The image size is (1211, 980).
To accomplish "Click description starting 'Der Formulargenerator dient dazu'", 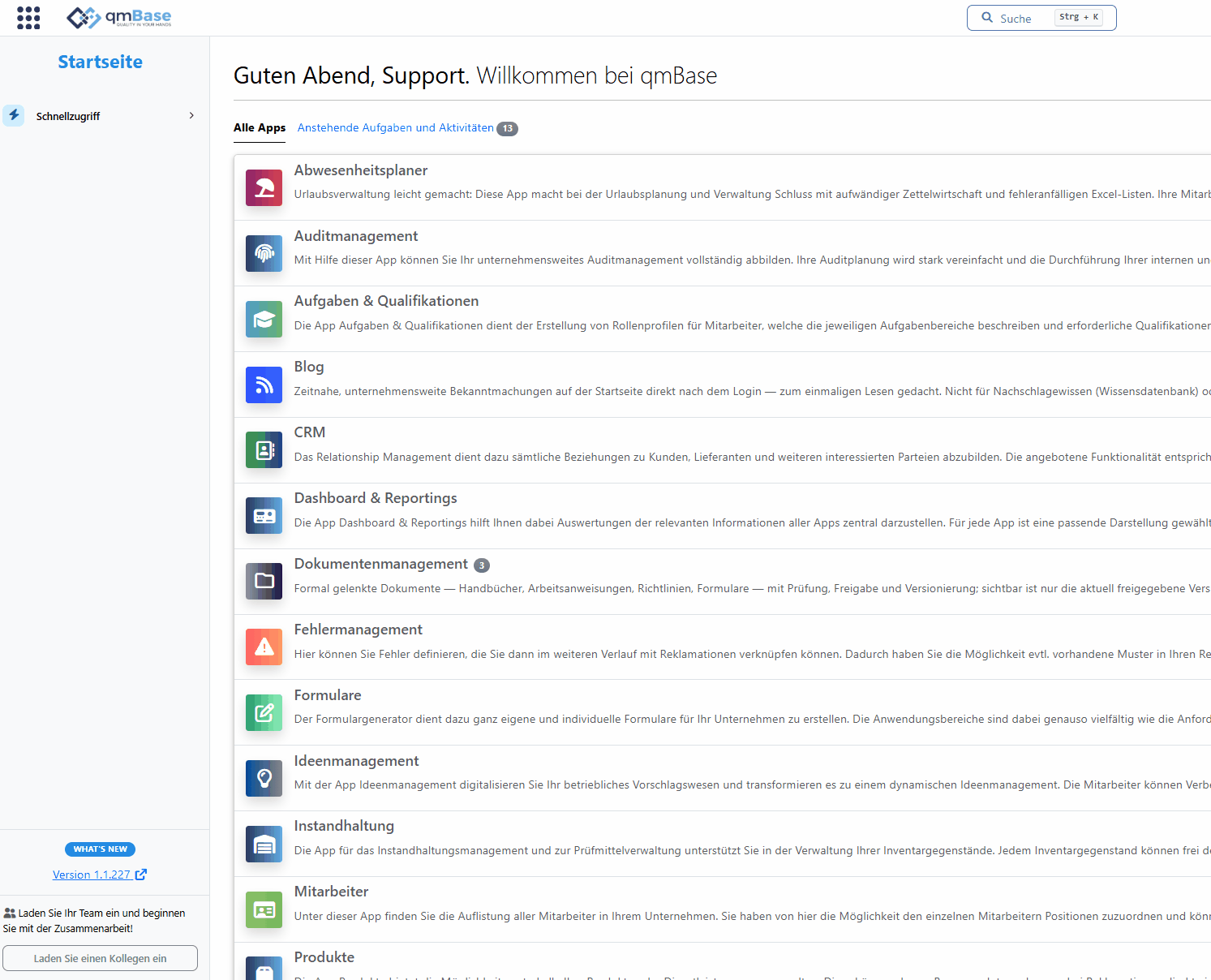I will (x=752, y=719).
